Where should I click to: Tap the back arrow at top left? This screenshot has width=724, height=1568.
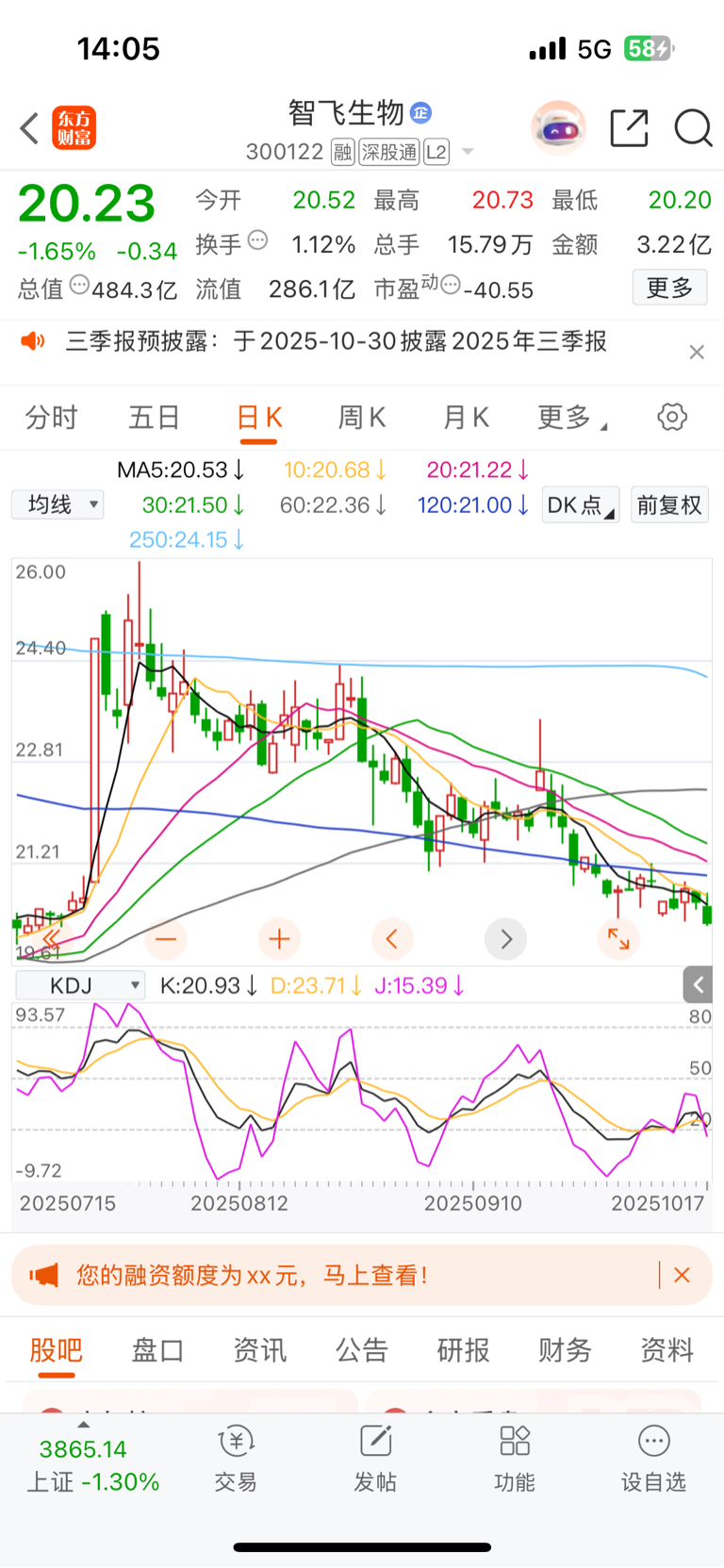click(x=29, y=128)
